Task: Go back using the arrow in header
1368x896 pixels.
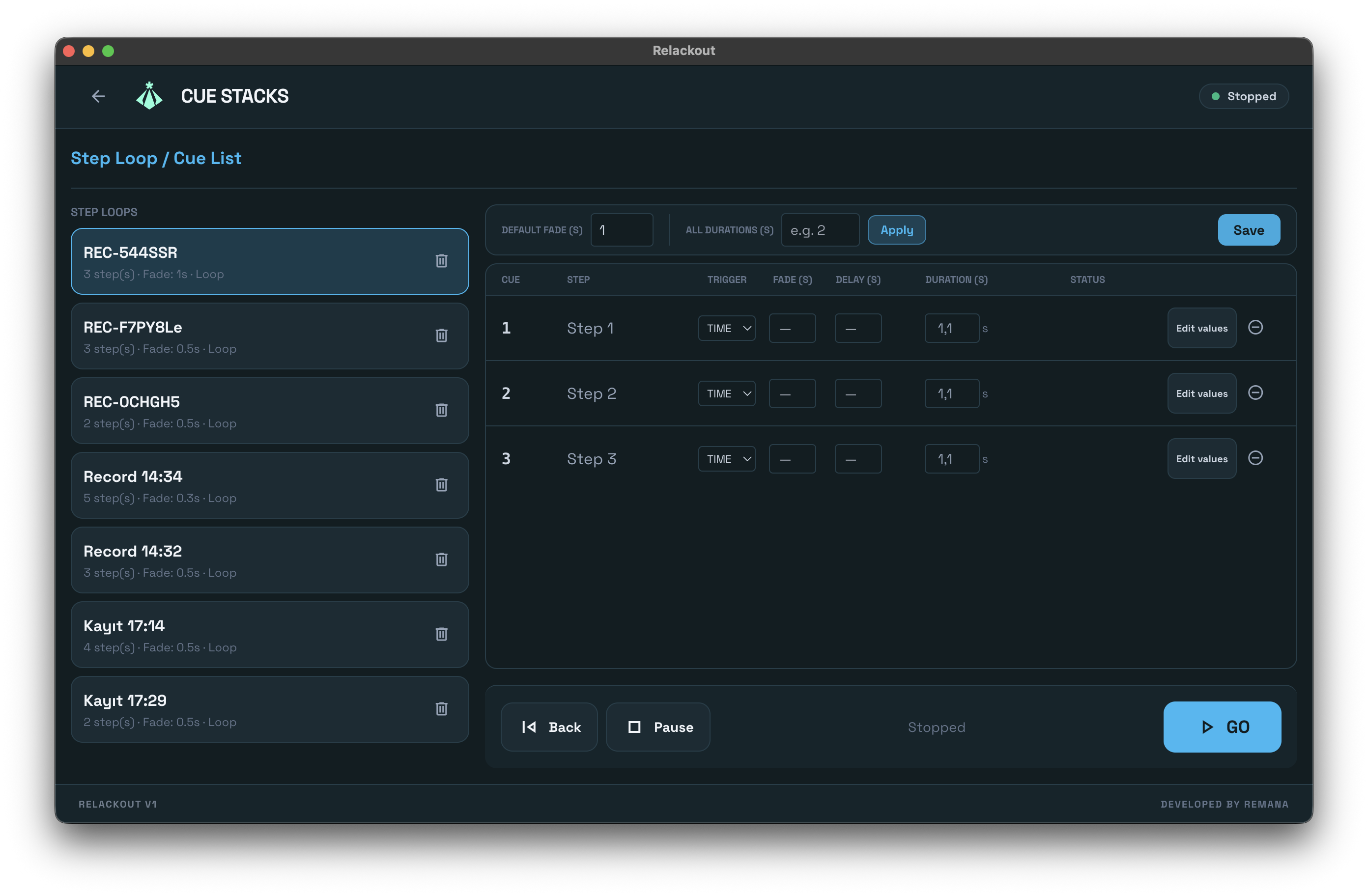Action: coord(98,96)
